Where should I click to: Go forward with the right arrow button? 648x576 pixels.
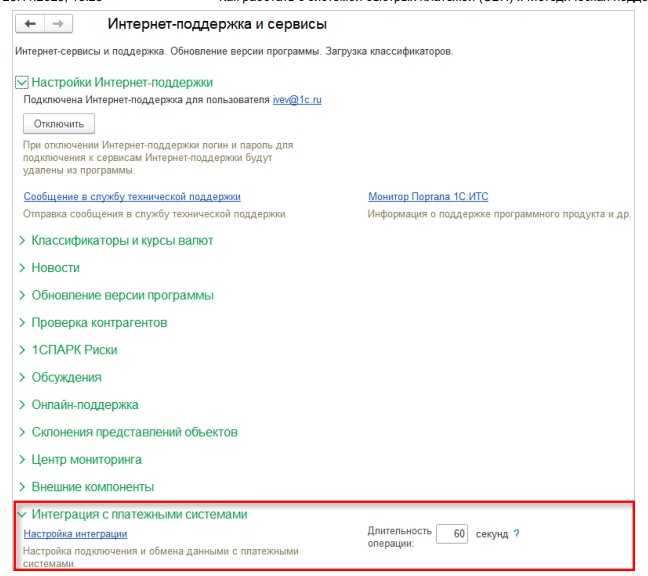(x=58, y=24)
